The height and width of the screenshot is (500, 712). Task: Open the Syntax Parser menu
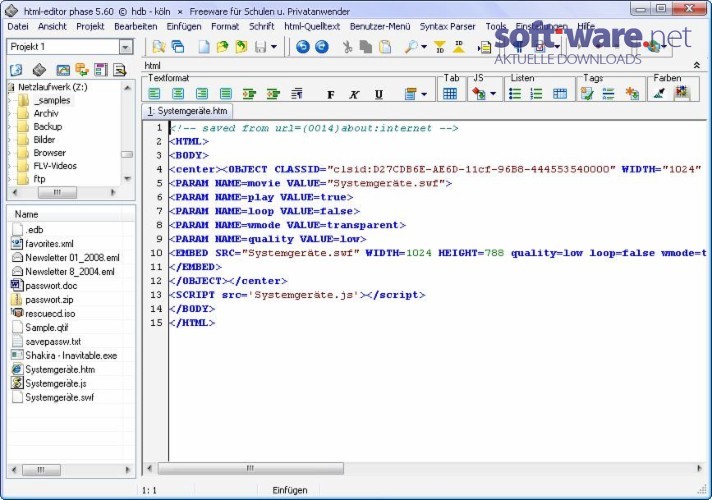(447, 26)
